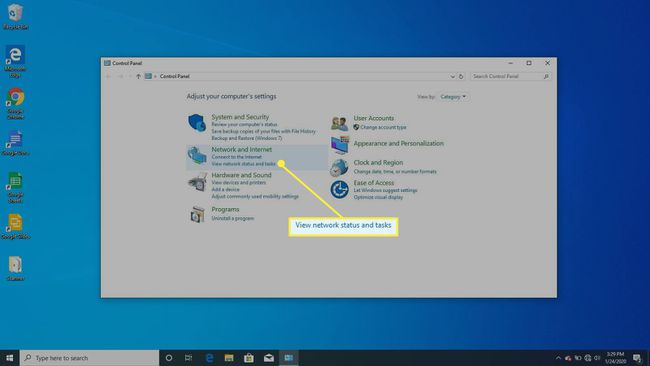This screenshot has width=650, height=366.
Task: Click Connect to the Internet link
Action: pyautogui.click(x=237, y=157)
